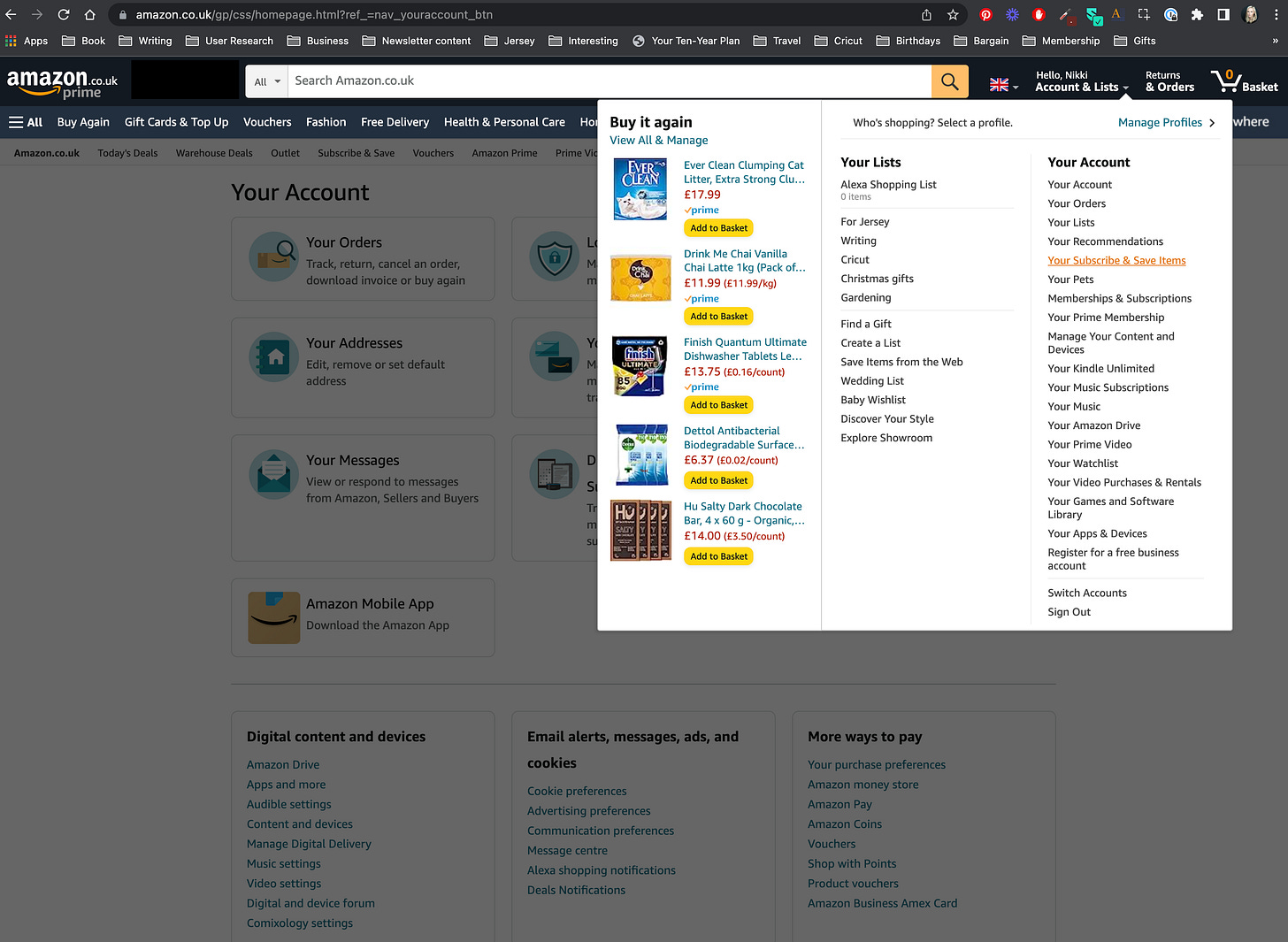Click the browser address bar URL
1288x942 pixels.
click(x=314, y=14)
